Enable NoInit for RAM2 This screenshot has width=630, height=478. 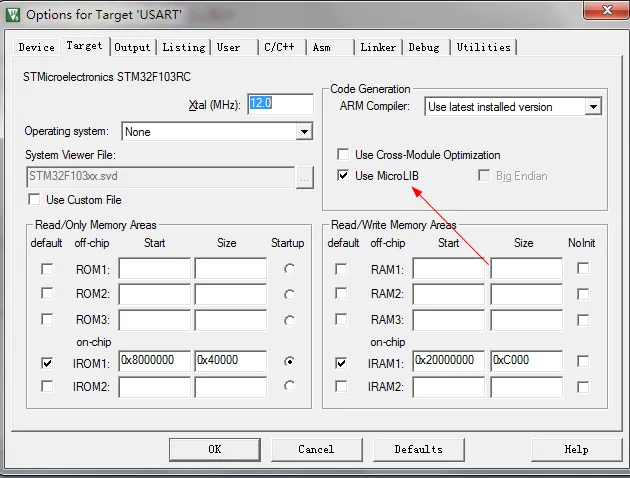(583, 294)
